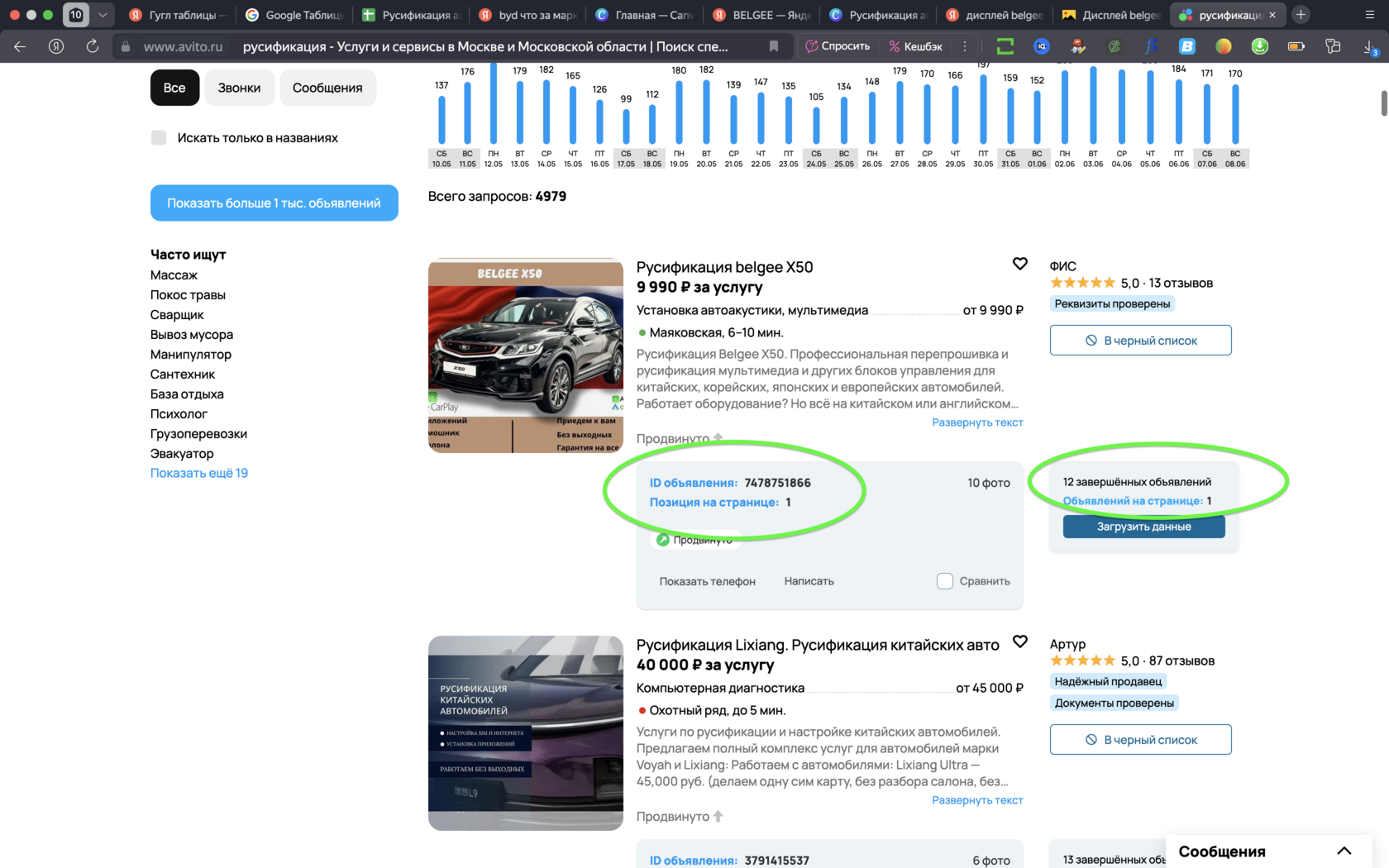
Task: Click Показать больше 1 тыс. объявлений
Action: point(274,203)
